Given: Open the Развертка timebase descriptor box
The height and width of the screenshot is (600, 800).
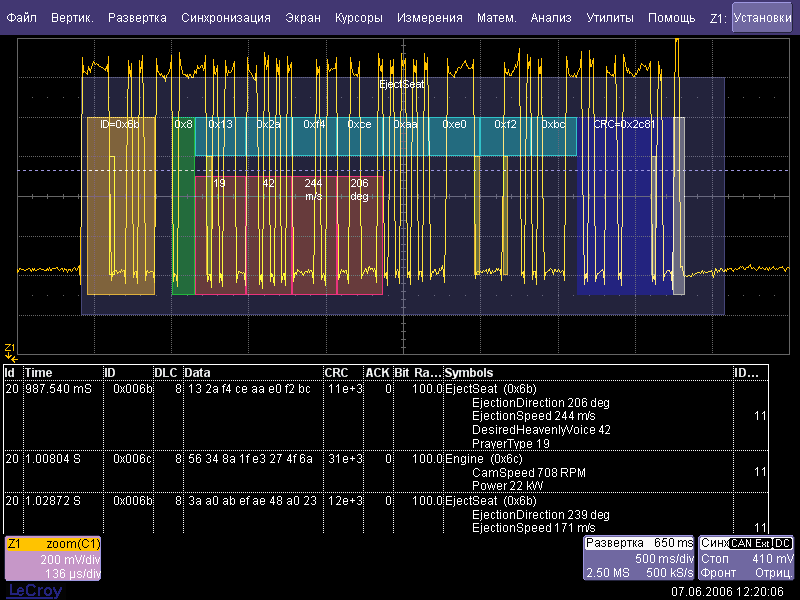Looking at the screenshot, I should pos(639,558).
